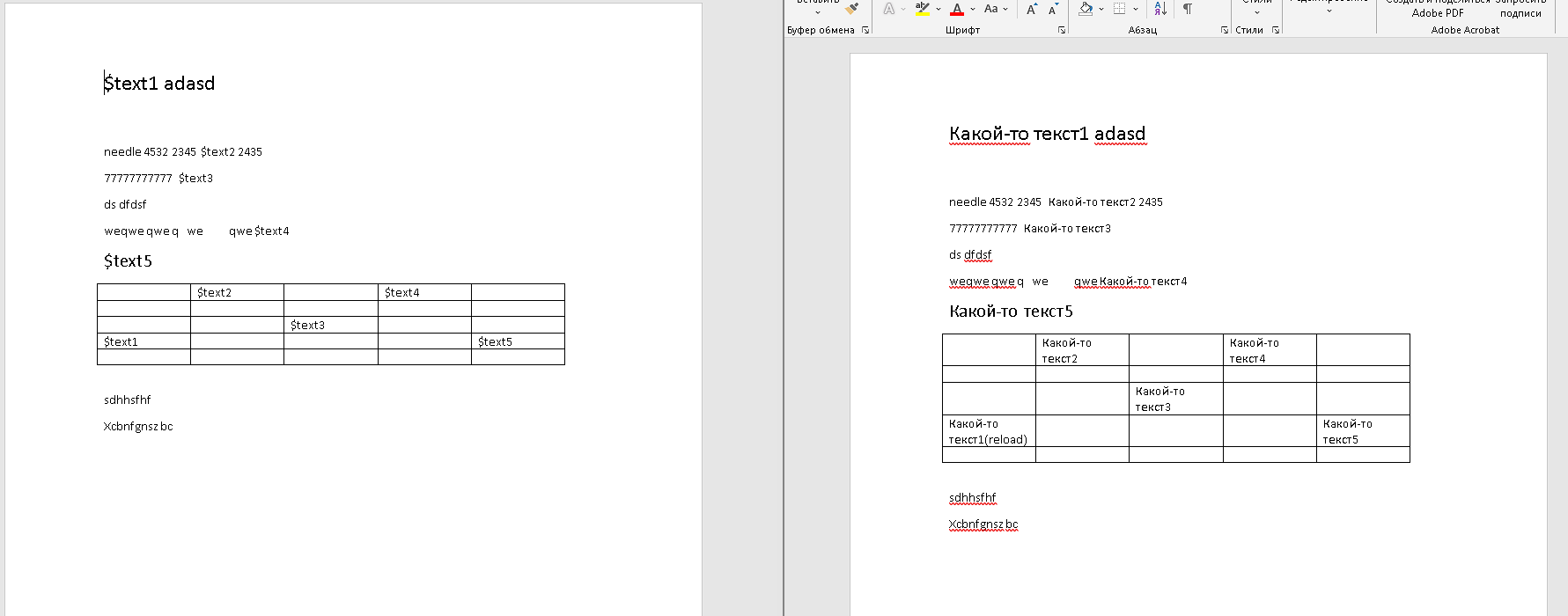Screen dimensions: 1568x616
Task: Increase font size with the larger A icon
Action: (x=1032, y=9)
